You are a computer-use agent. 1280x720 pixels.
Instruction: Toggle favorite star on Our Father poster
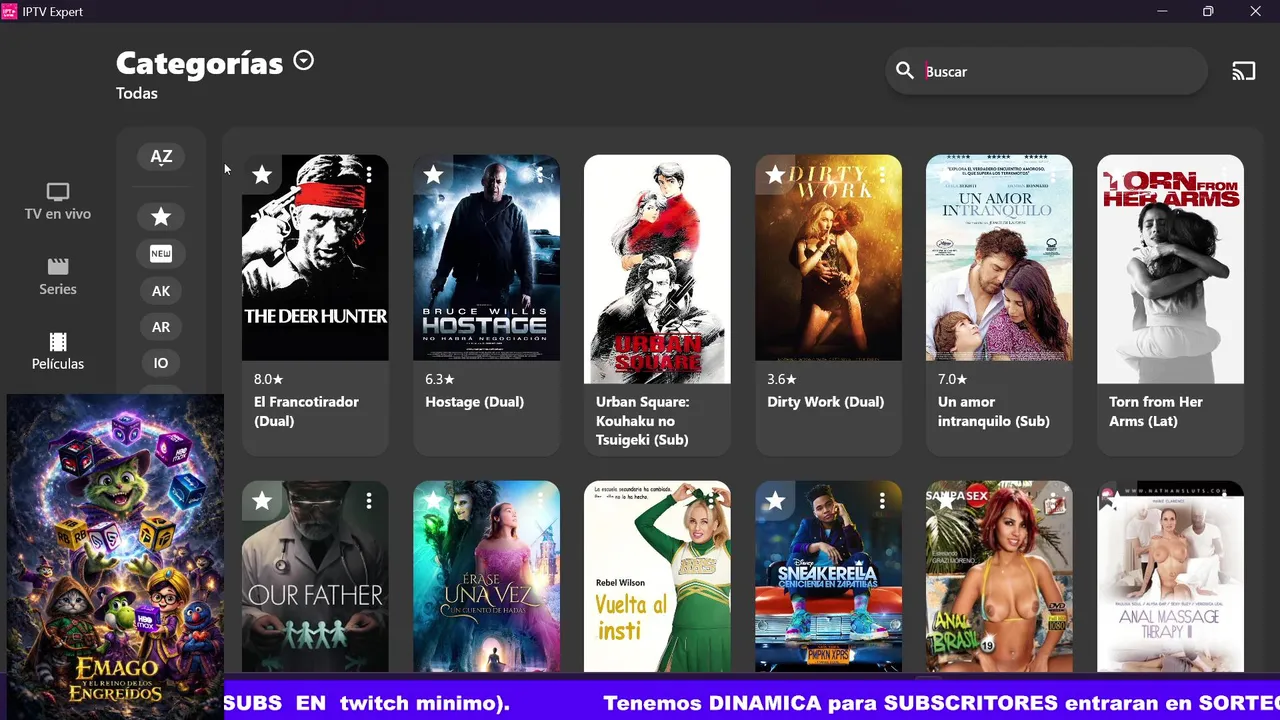[262, 501]
